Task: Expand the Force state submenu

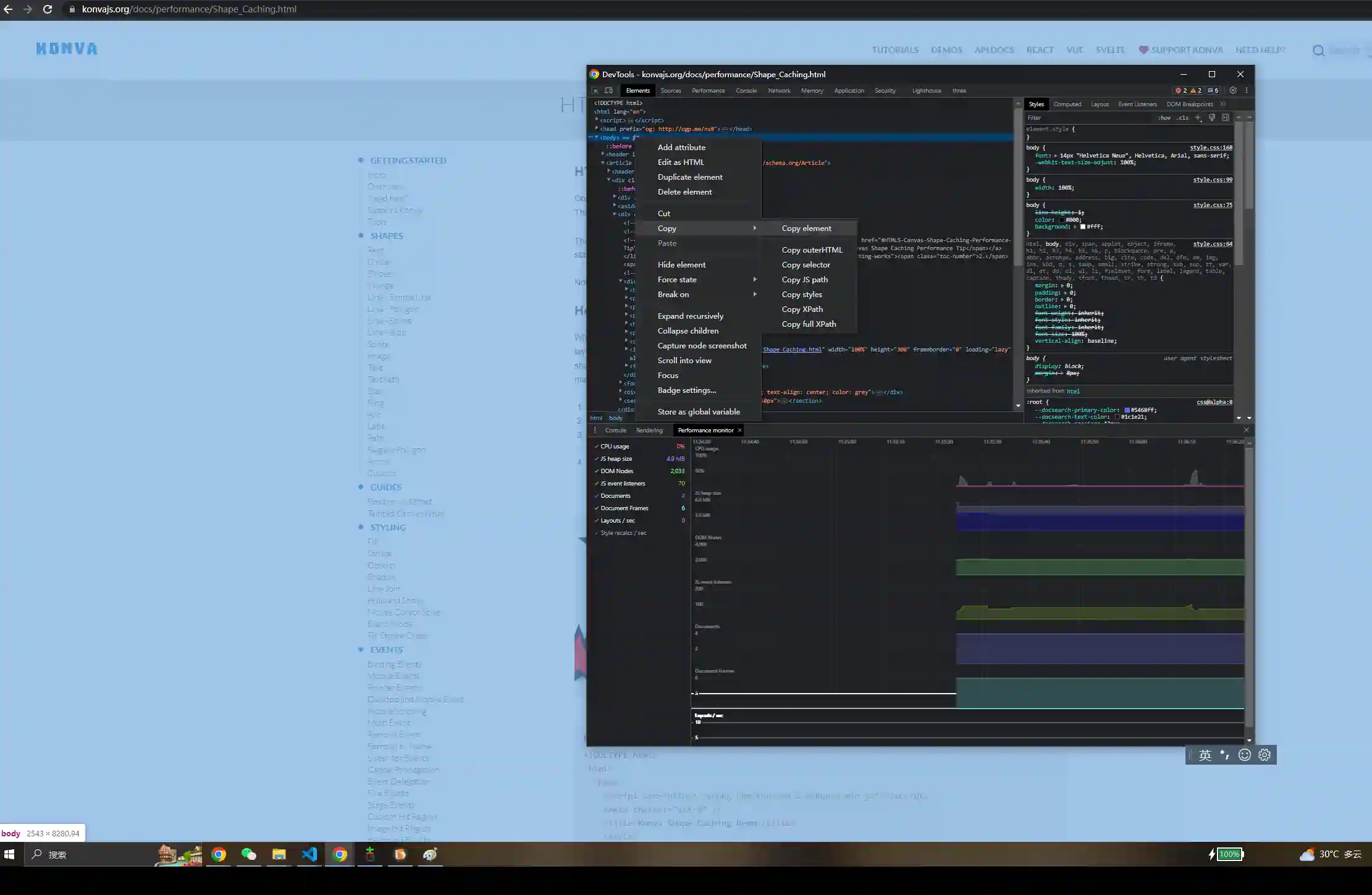Action: tap(755, 279)
